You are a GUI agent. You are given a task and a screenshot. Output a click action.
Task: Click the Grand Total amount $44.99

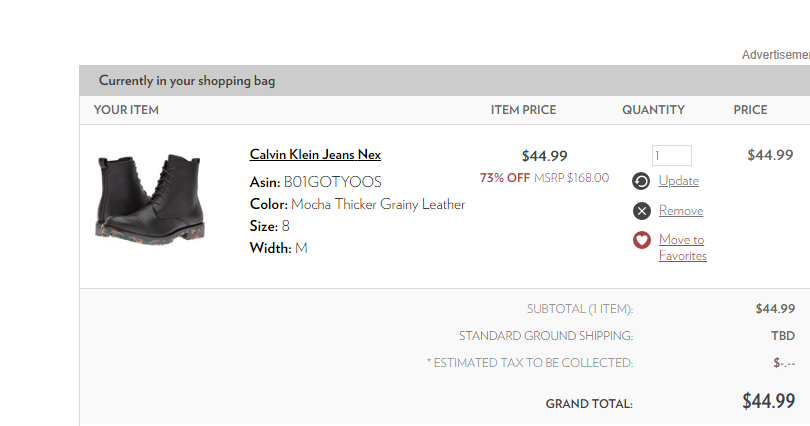click(768, 401)
